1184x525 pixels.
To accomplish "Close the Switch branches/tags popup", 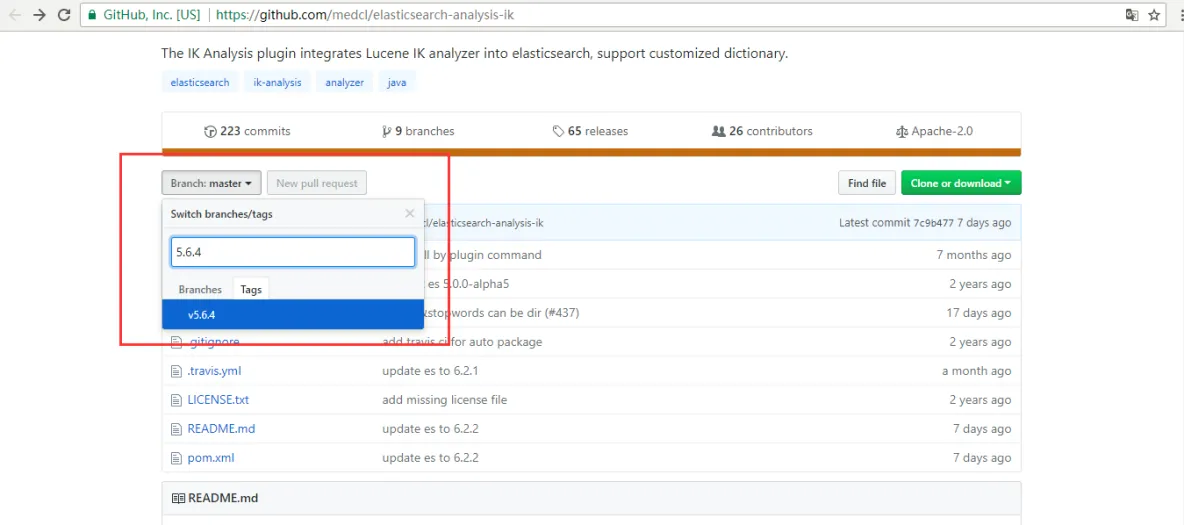I will (409, 214).
